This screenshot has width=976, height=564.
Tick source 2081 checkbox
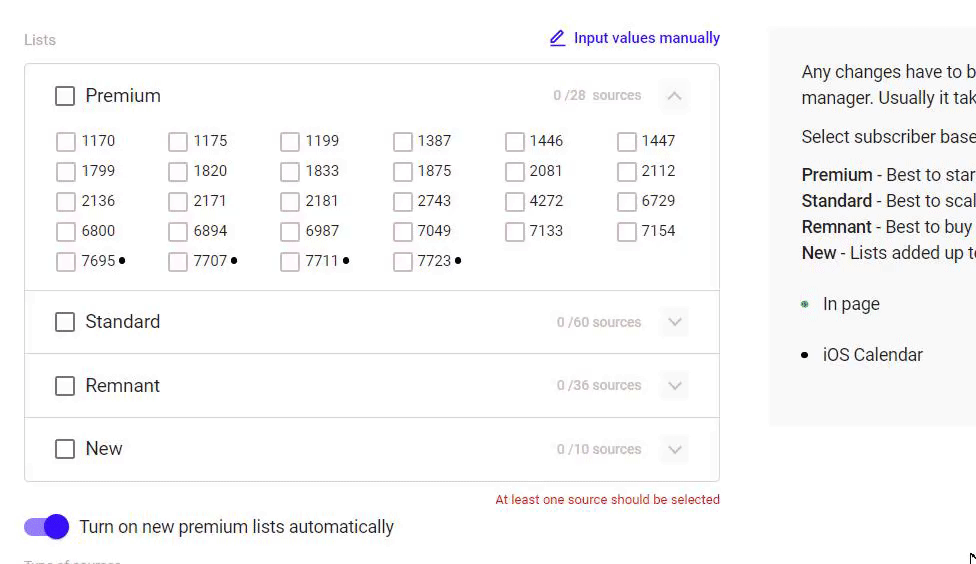[515, 171]
